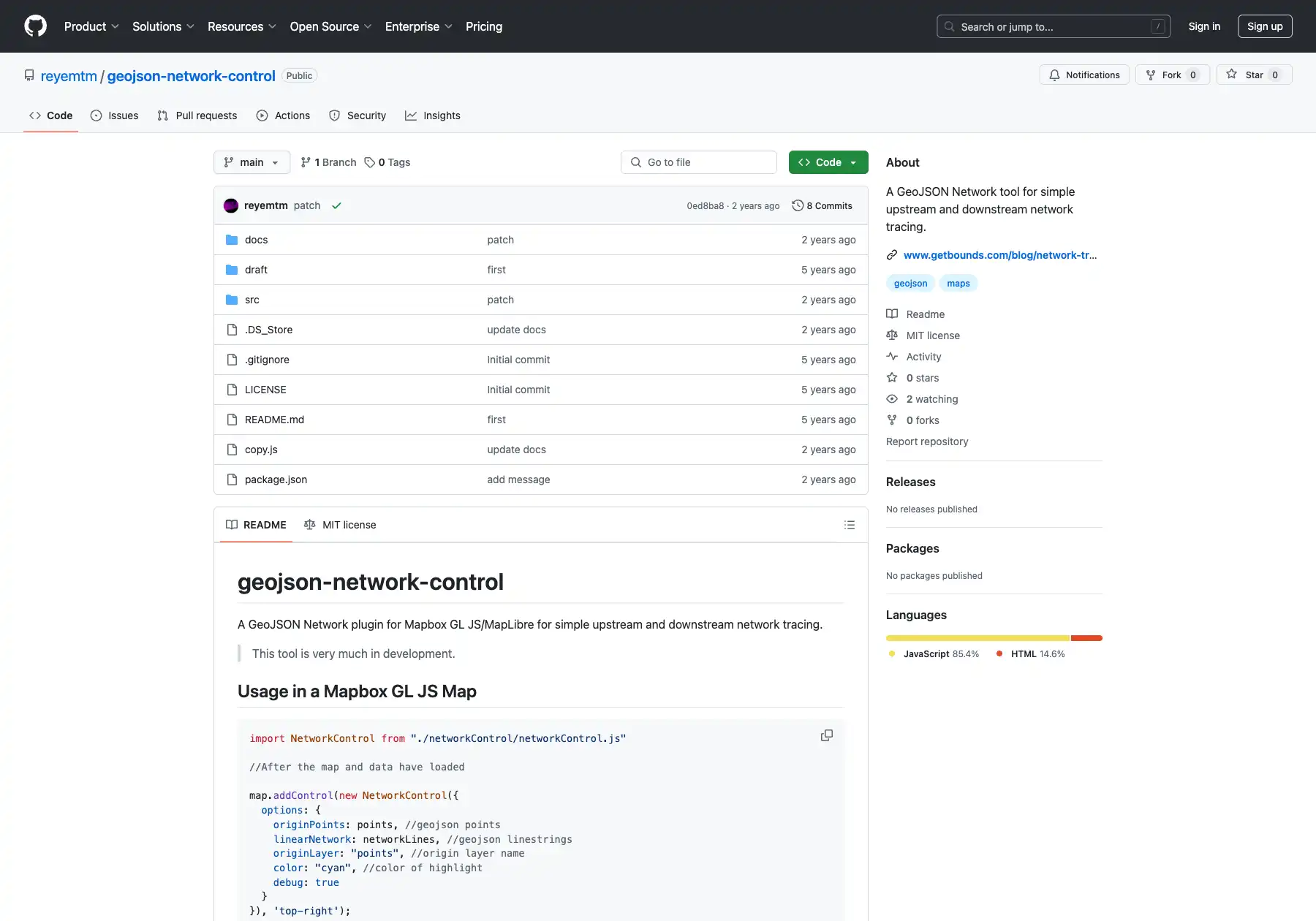Screen dimensions: 1316x921
Task: Click the GitHub logo in the header
Action: [35, 26]
